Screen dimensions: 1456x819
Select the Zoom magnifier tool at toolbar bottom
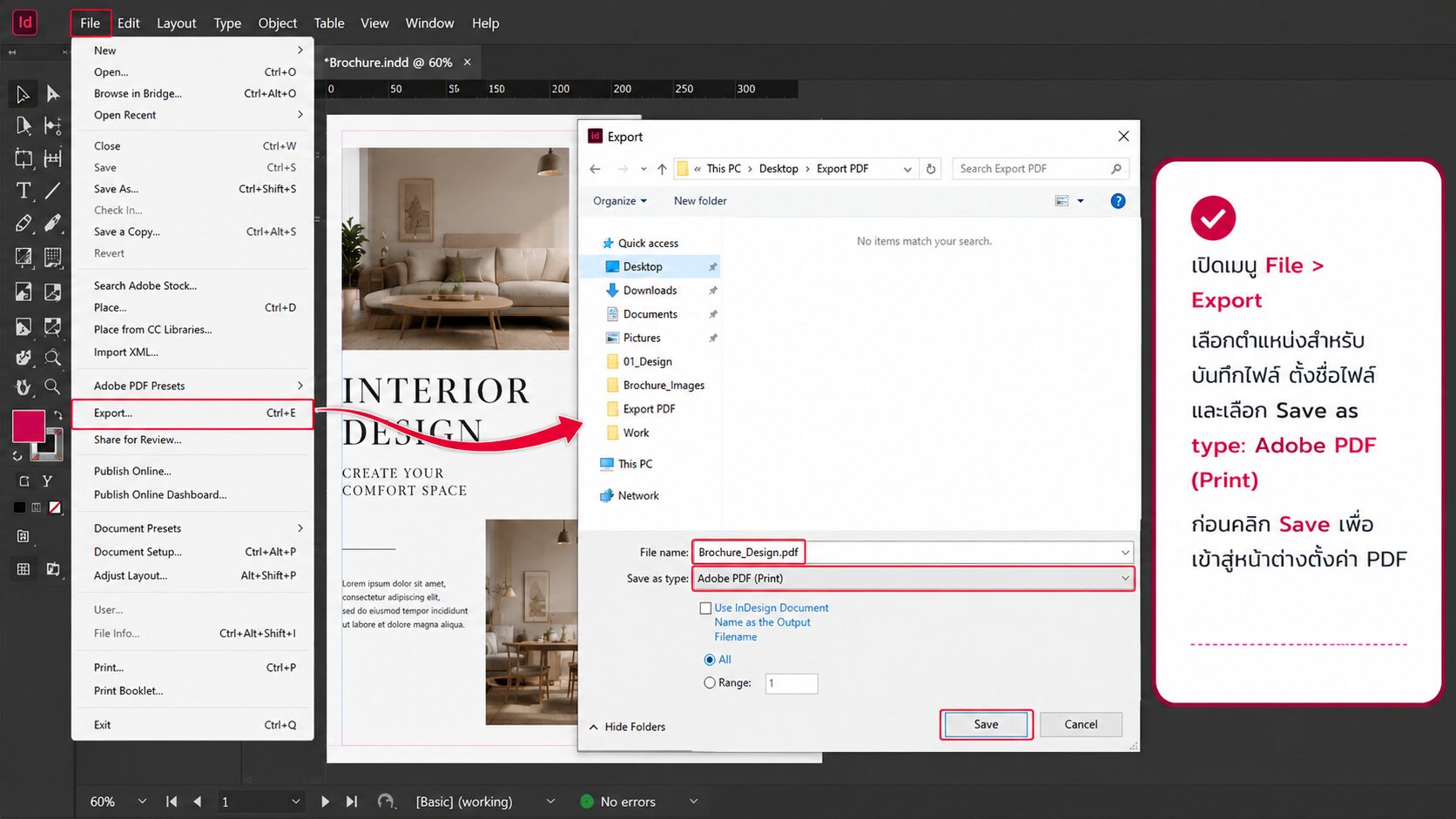53,386
